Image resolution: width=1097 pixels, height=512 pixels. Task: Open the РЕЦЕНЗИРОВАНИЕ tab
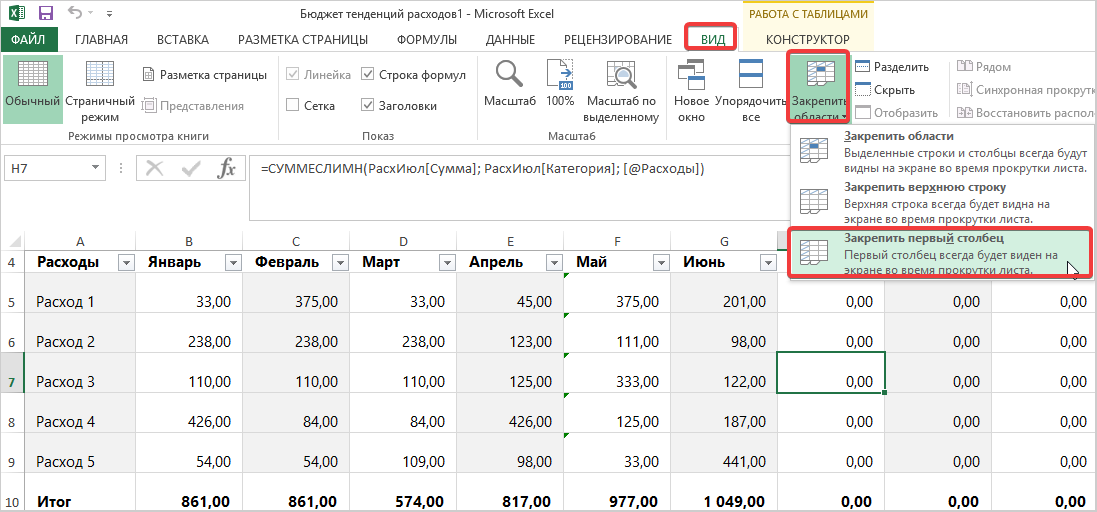[617, 39]
